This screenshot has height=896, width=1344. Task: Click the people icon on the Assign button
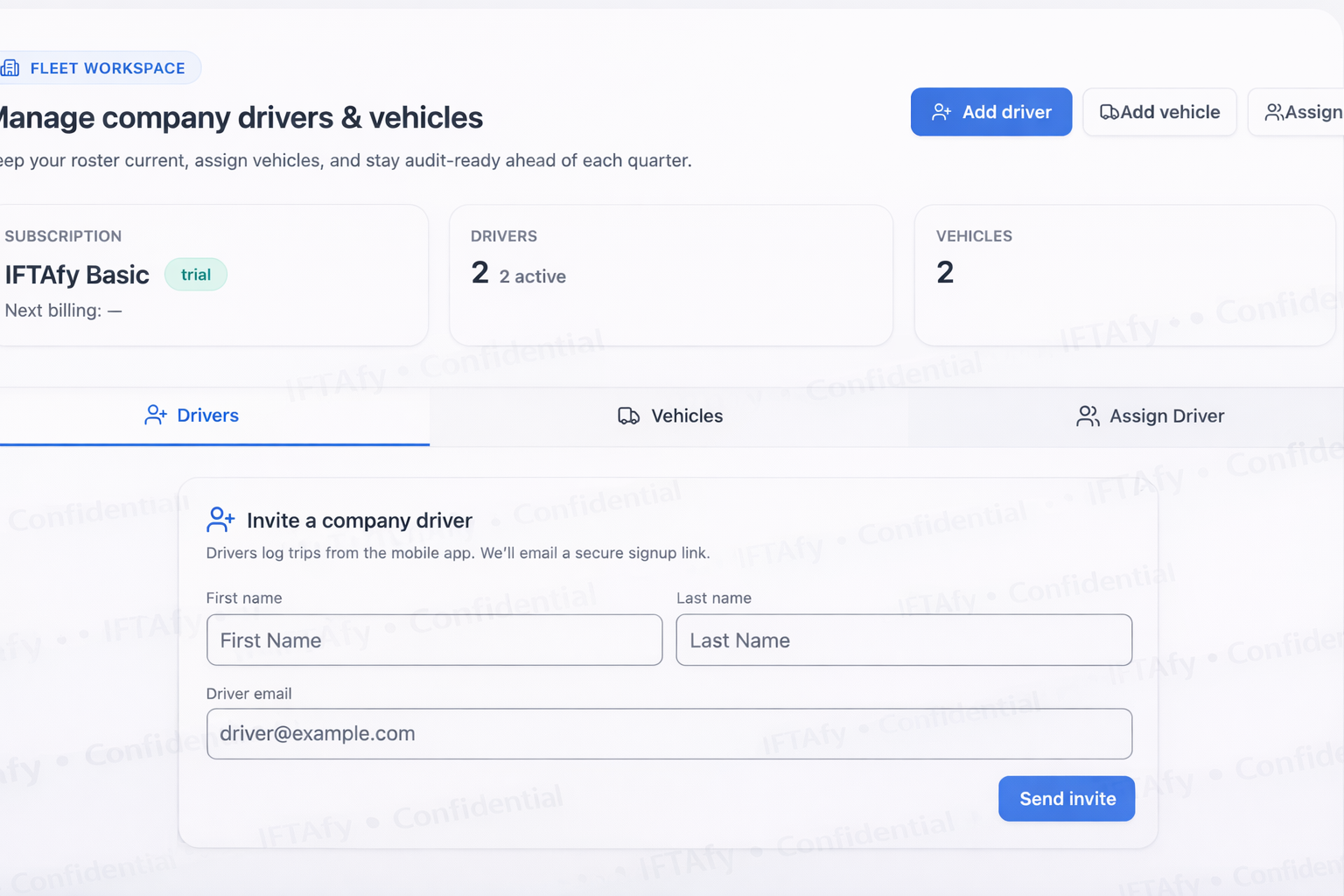(x=1275, y=112)
